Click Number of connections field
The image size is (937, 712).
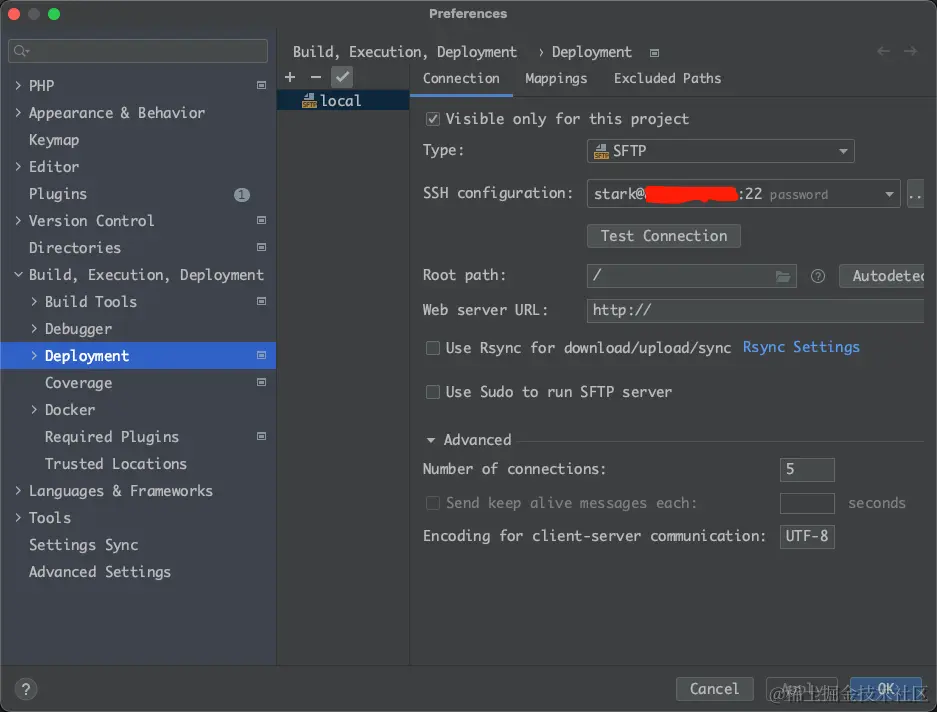(x=807, y=470)
